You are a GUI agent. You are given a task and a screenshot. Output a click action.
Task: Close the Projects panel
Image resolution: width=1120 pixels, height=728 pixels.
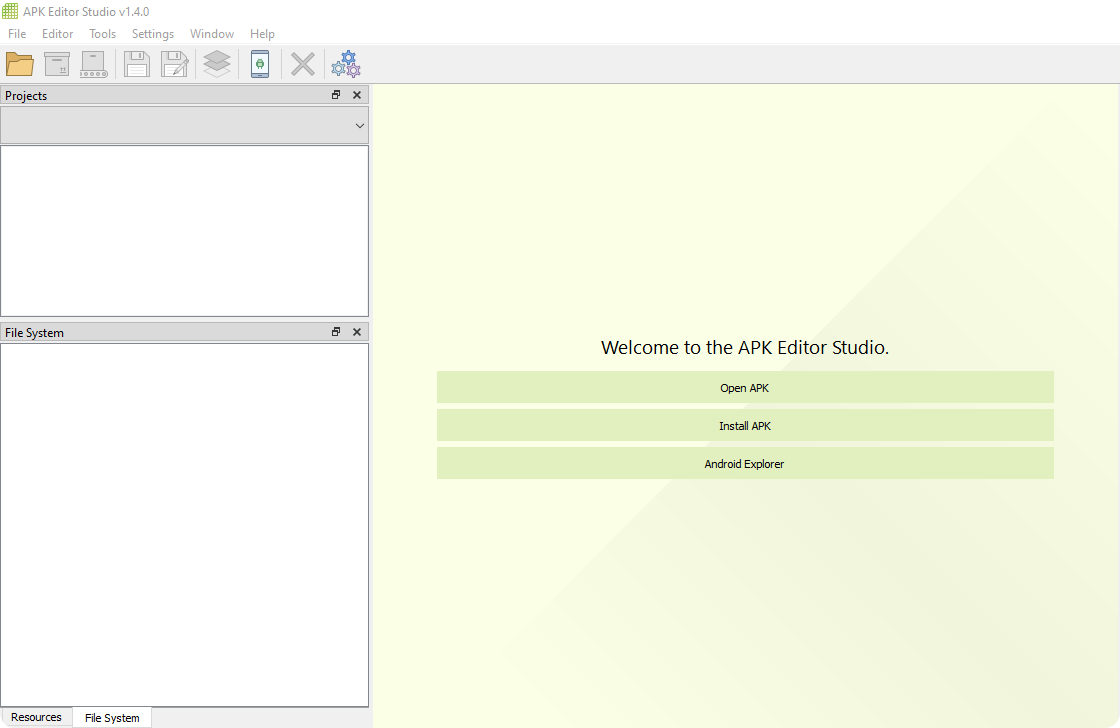coord(357,95)
